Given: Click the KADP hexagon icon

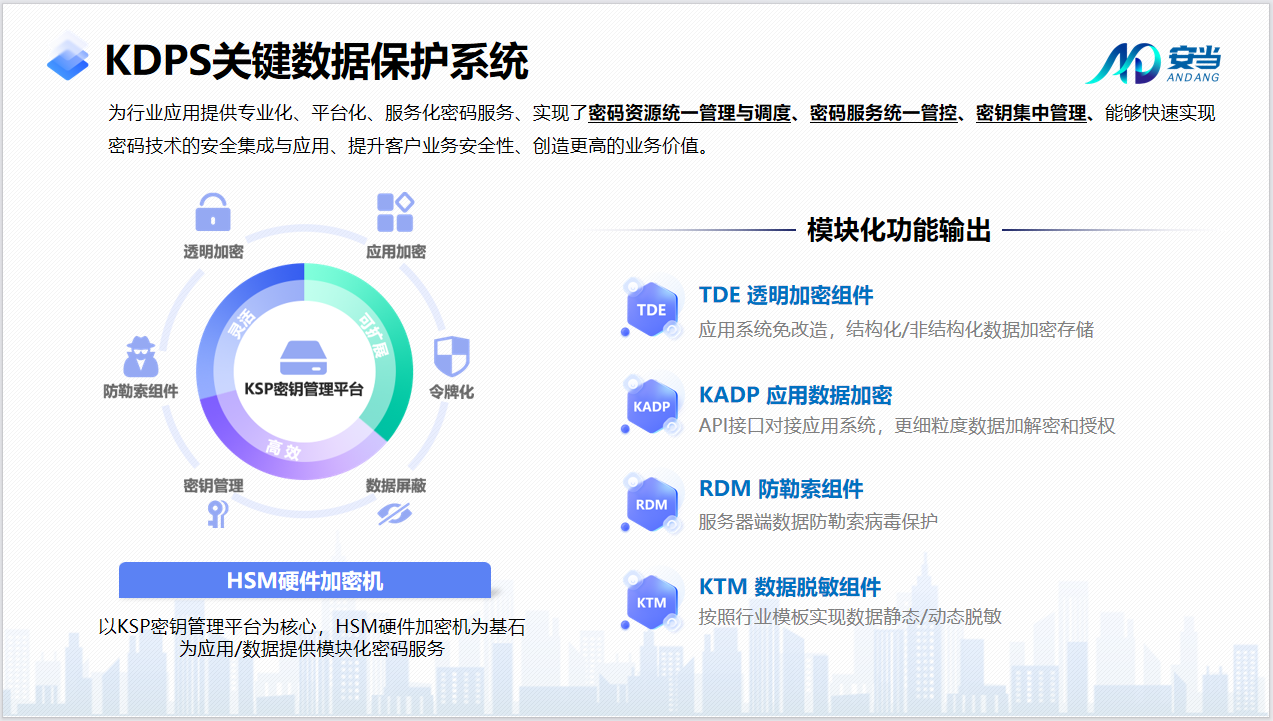Looking at the screenshot, I should click(651, 407).
